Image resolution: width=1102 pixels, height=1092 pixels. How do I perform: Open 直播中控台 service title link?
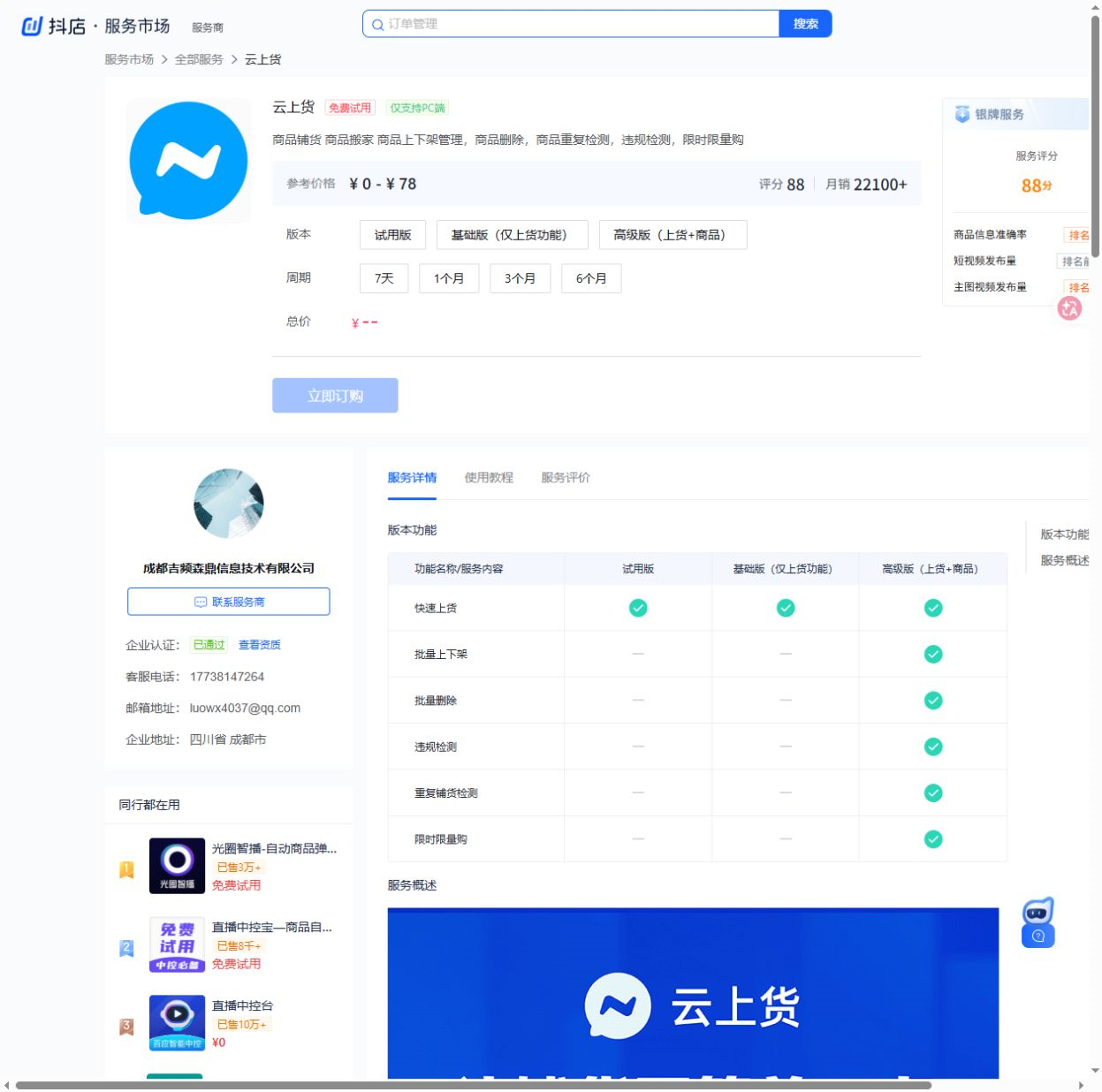[x=242, y=1005]
